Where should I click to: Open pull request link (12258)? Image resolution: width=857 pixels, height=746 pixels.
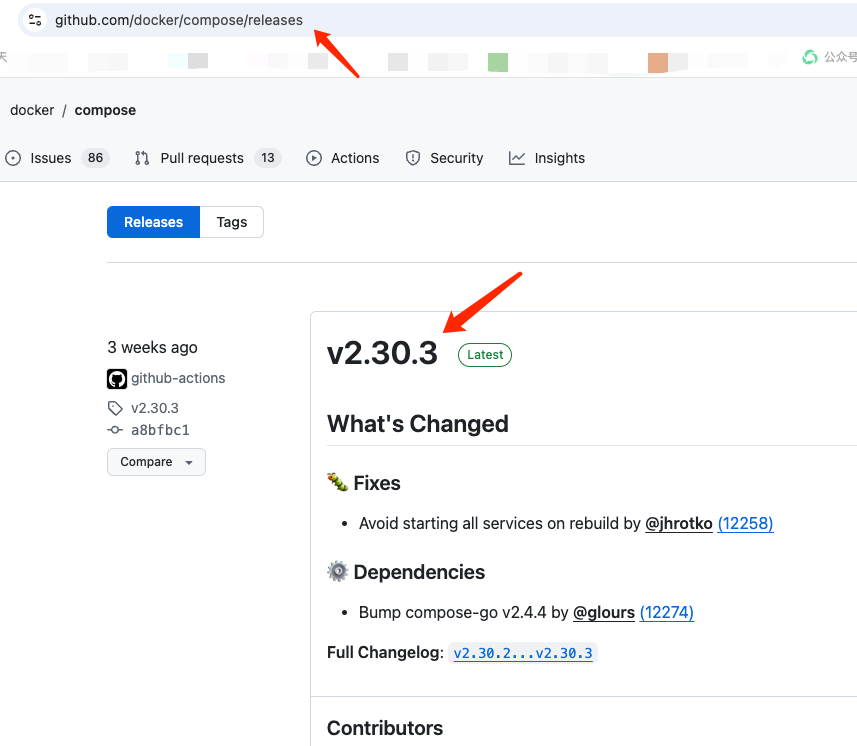point(746,524)
